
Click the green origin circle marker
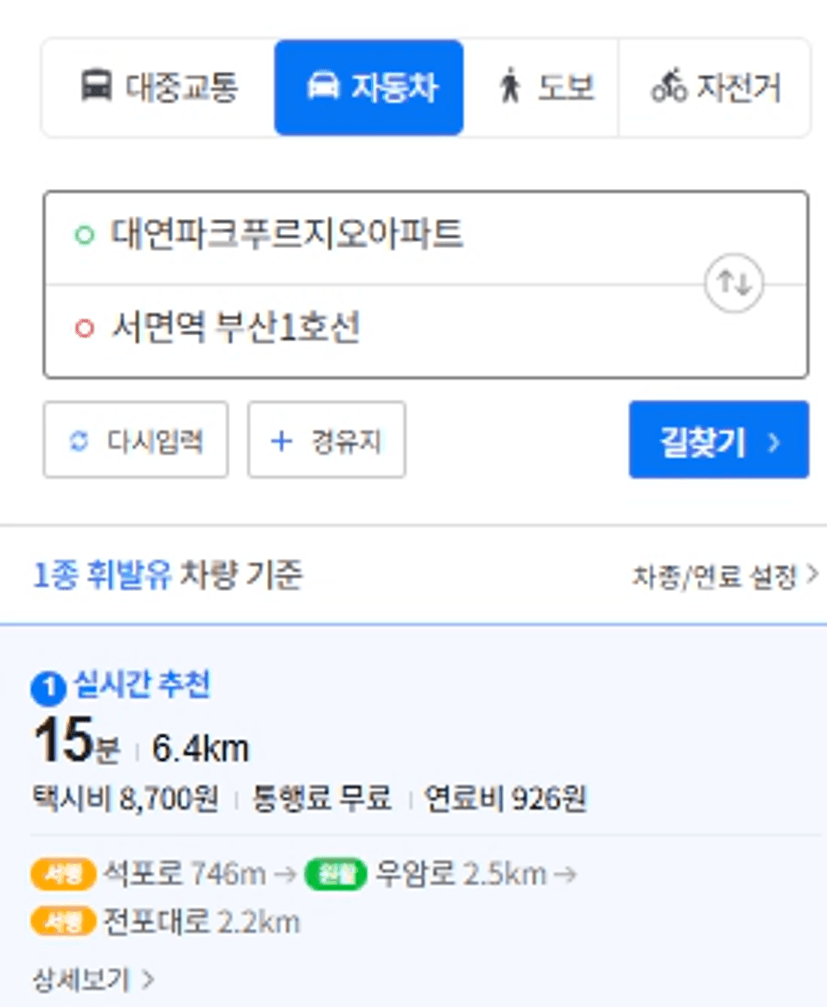pos(84,235)
